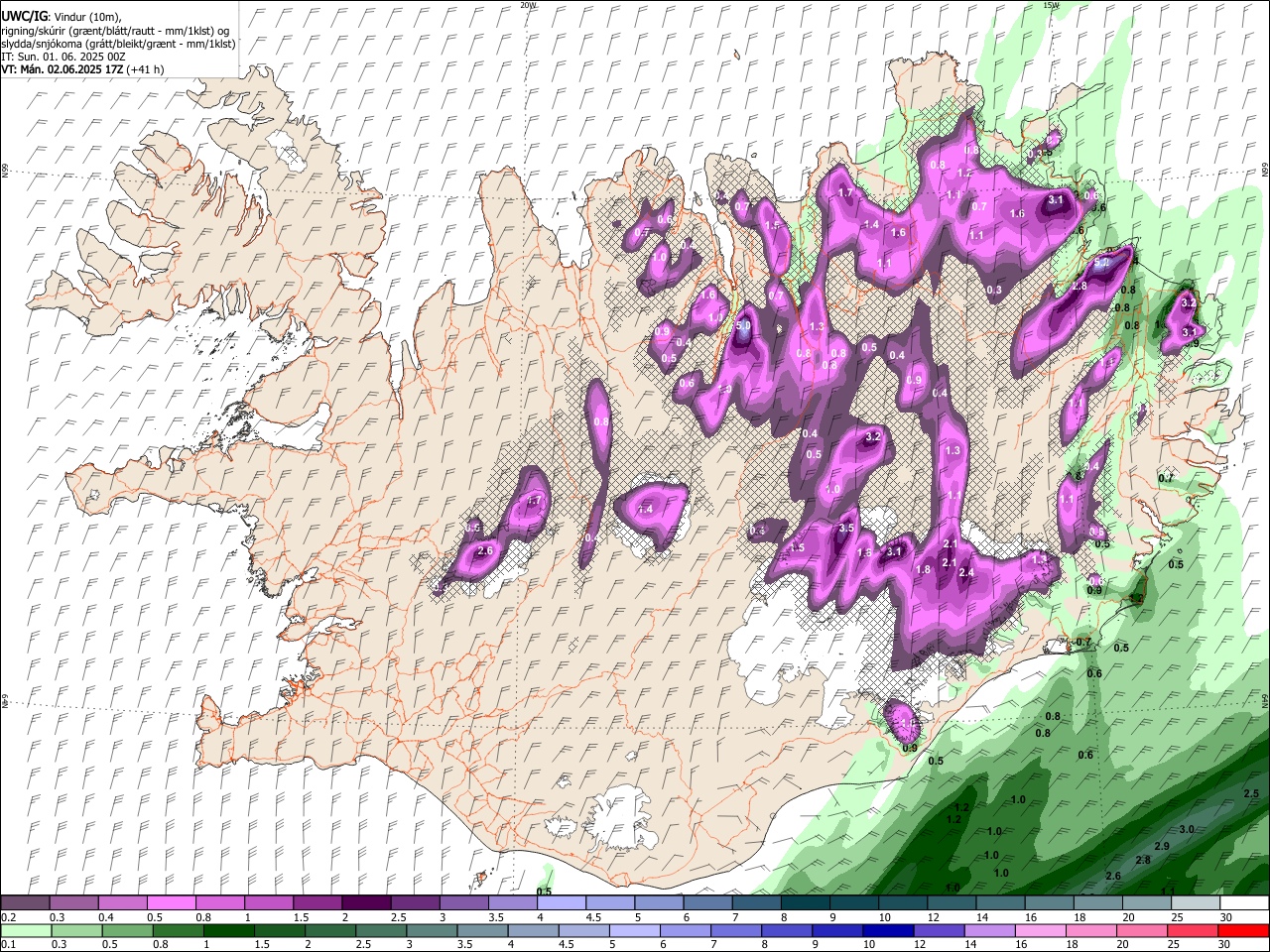Image resolution: width=1270 pixels, height=952 pixels.
Task: Click the '3.0' rainfall value over the sea
Action: click(x=1187, y=829)
